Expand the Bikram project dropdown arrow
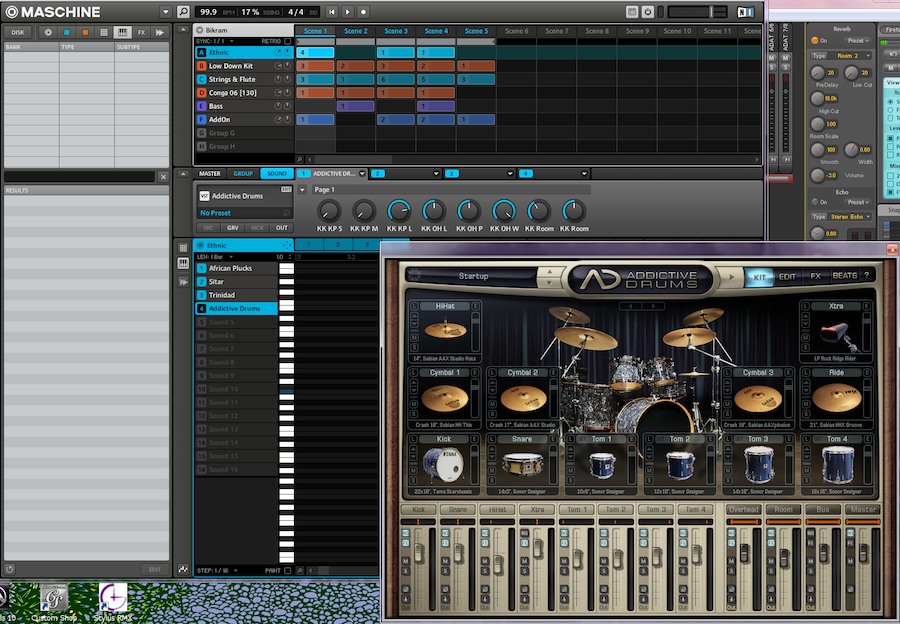Screen dimensions: 900x624 [200, 30]
